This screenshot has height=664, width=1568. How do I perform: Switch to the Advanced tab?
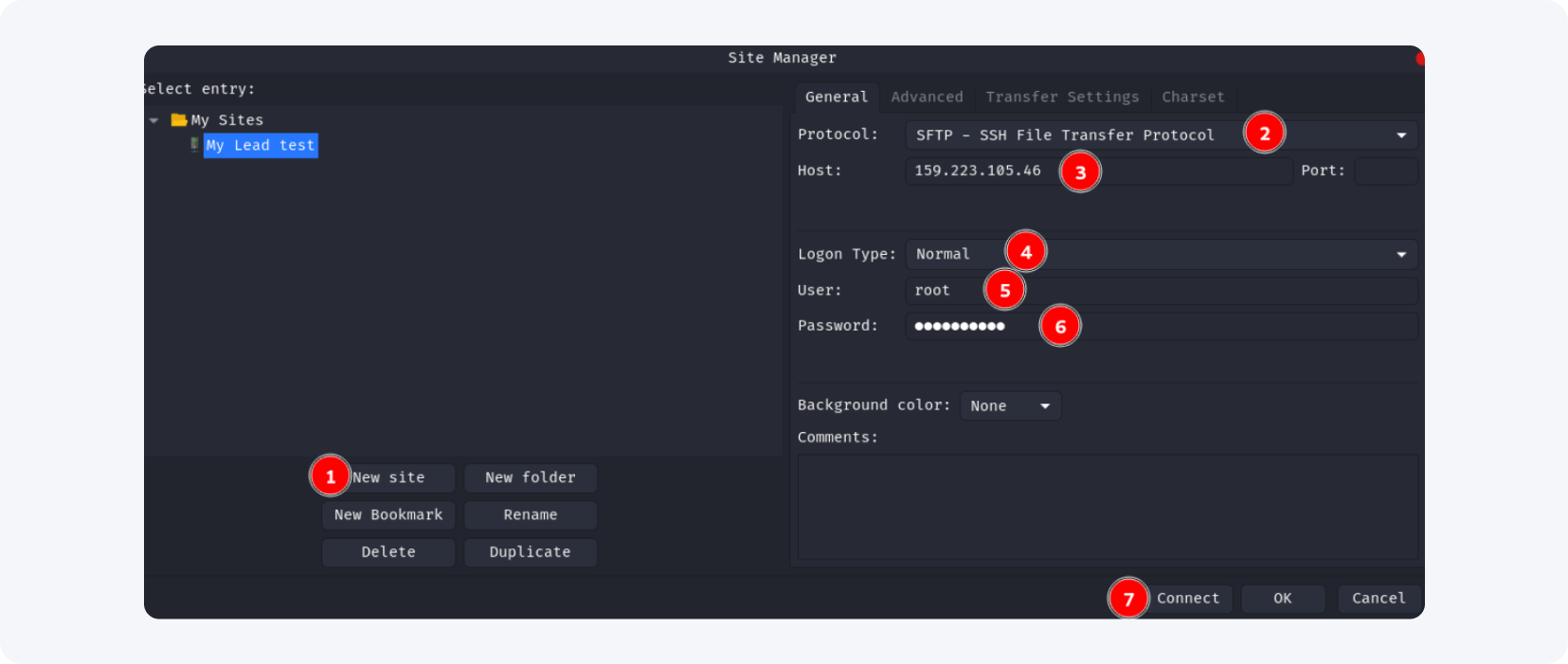coord(927,98)
